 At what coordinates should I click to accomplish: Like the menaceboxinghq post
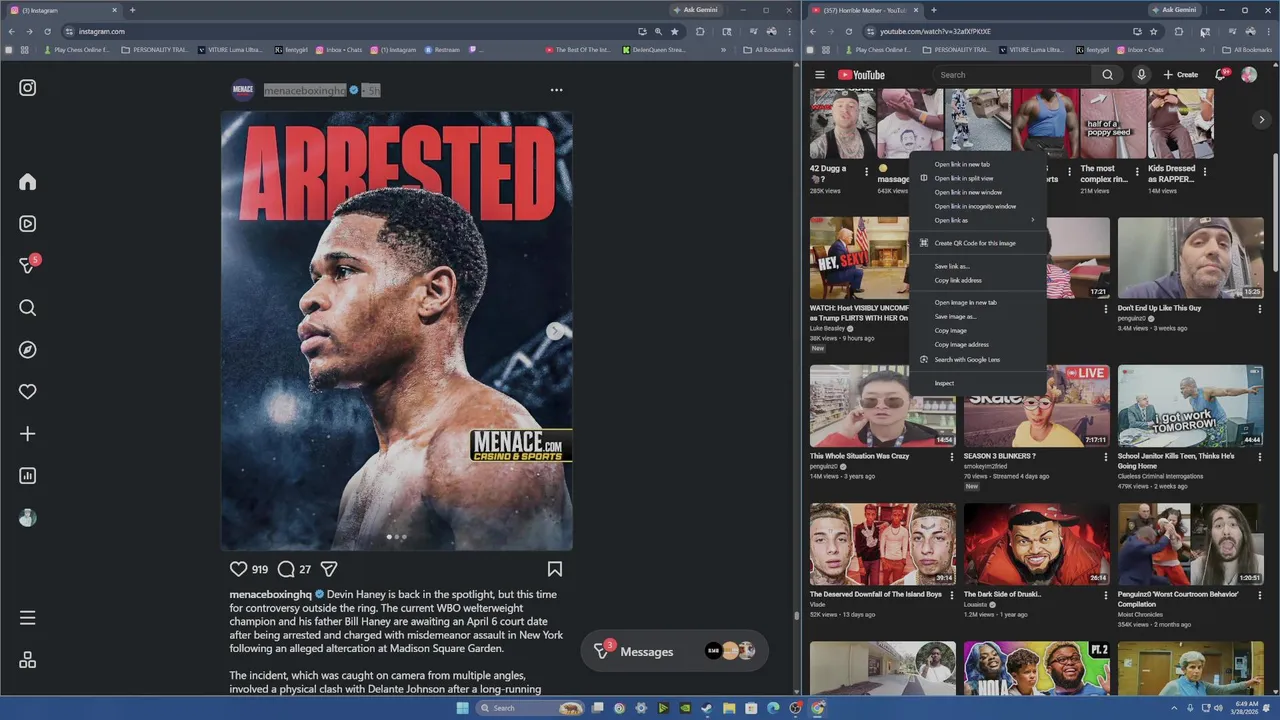[x=238, y=569]
